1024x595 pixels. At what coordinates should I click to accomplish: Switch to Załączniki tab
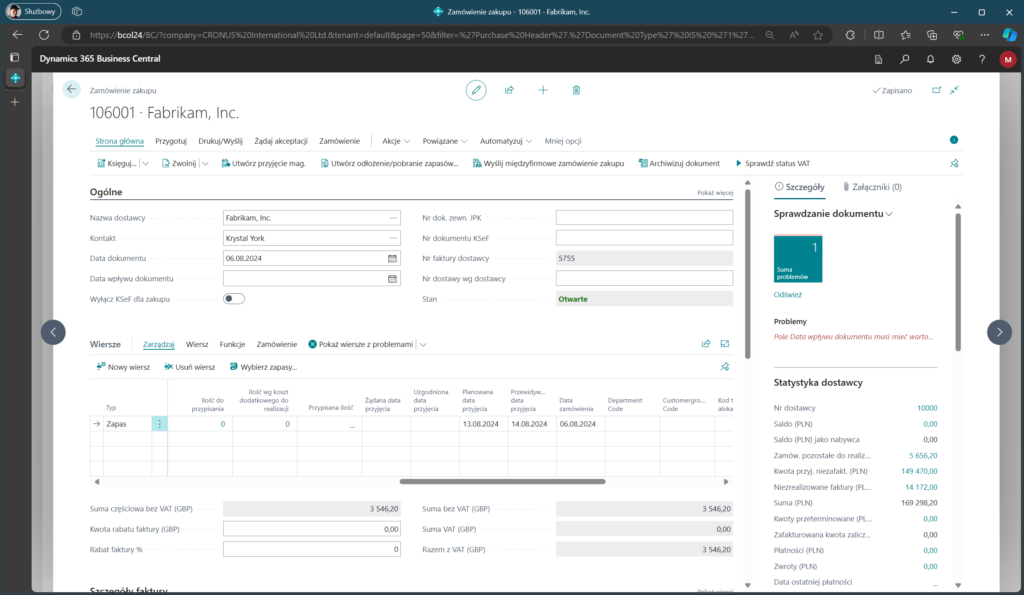tap(870, 187)
